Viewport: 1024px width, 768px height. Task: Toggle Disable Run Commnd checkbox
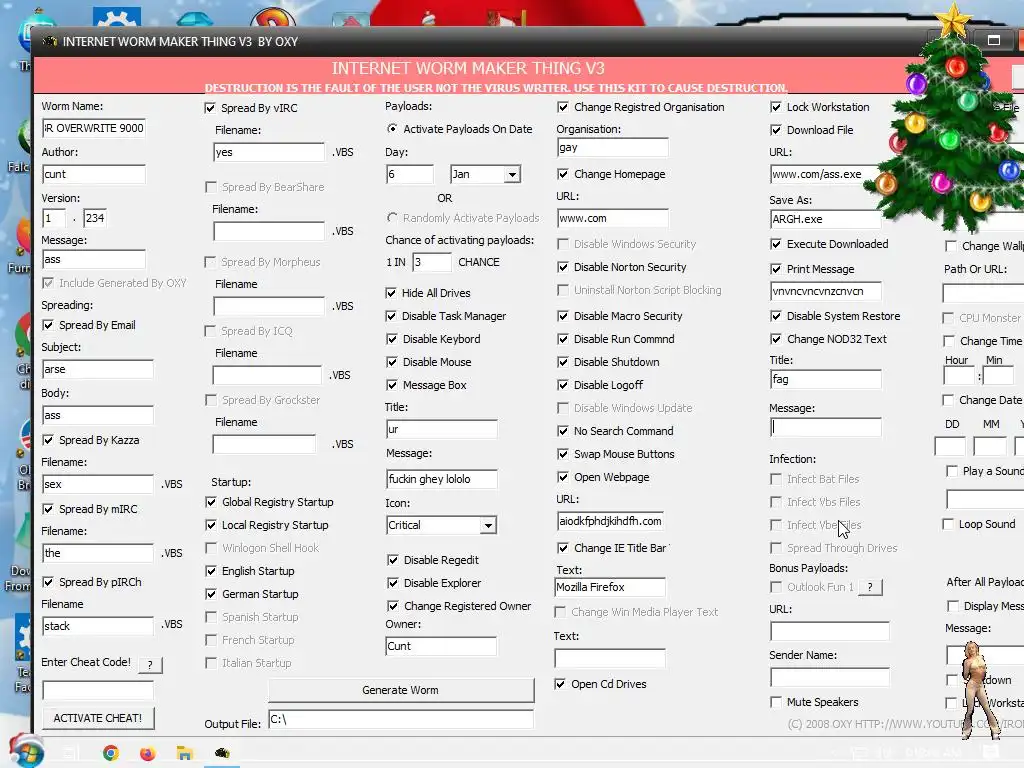562,339
